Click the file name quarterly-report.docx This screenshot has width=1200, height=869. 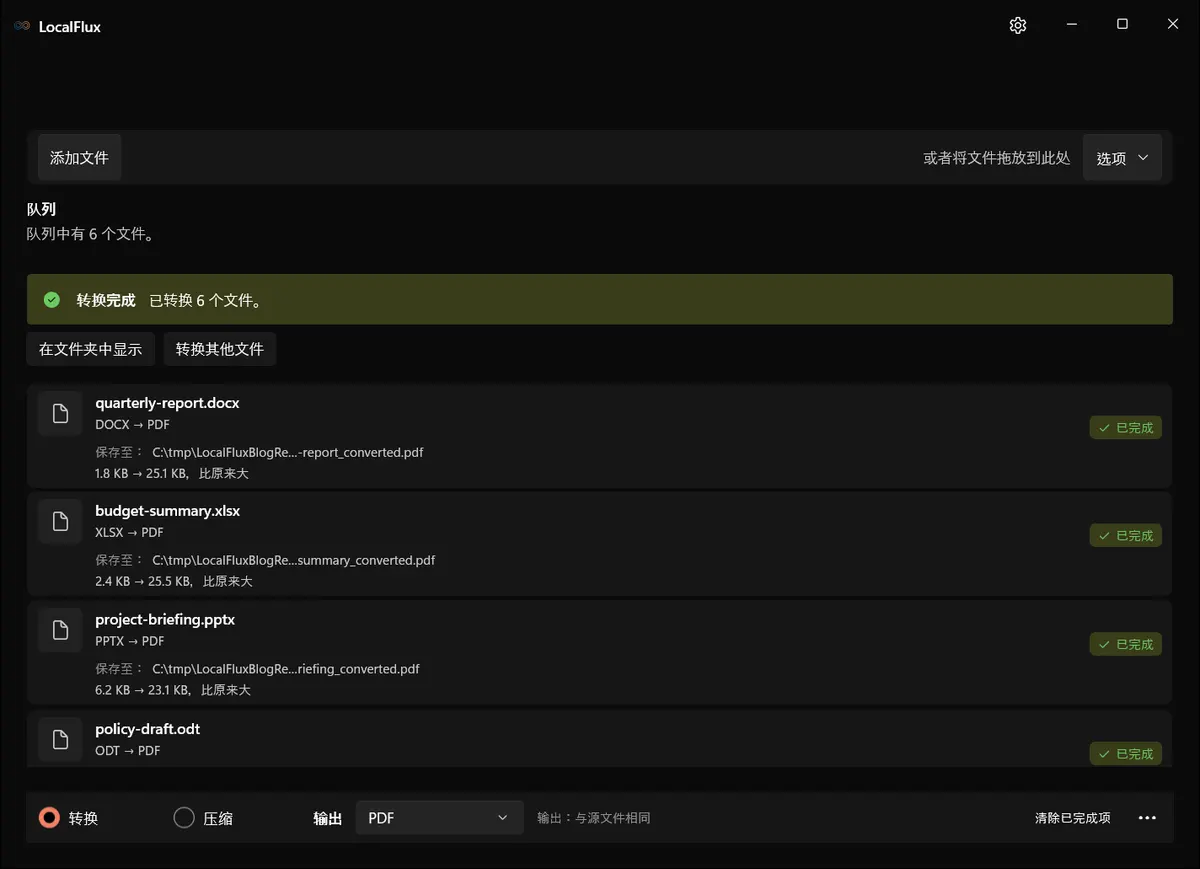[x=167, y=403]
